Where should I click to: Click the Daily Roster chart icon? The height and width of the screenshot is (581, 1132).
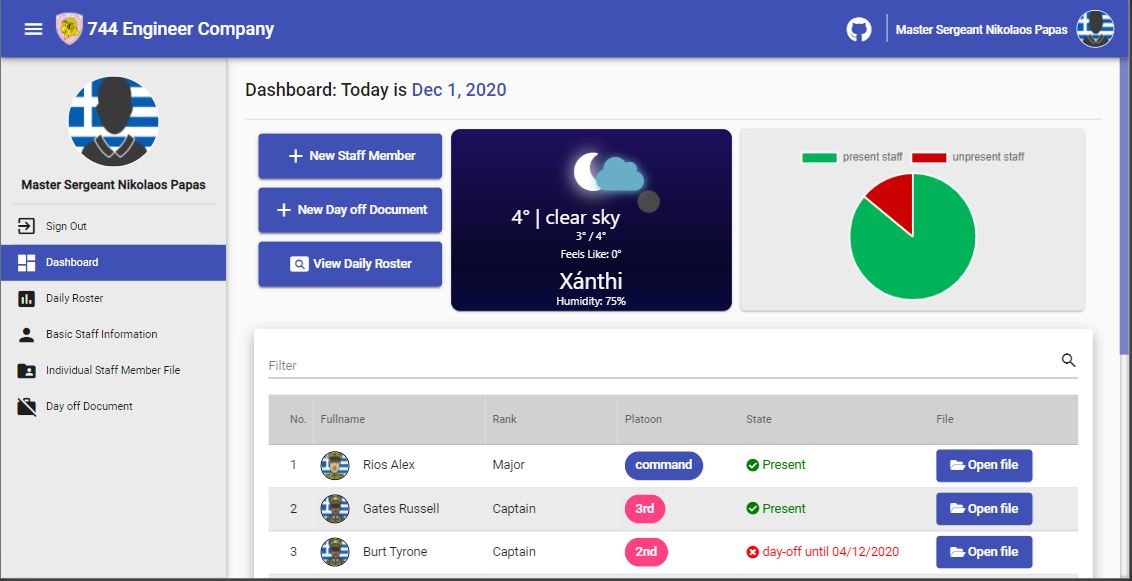point(26,299)
